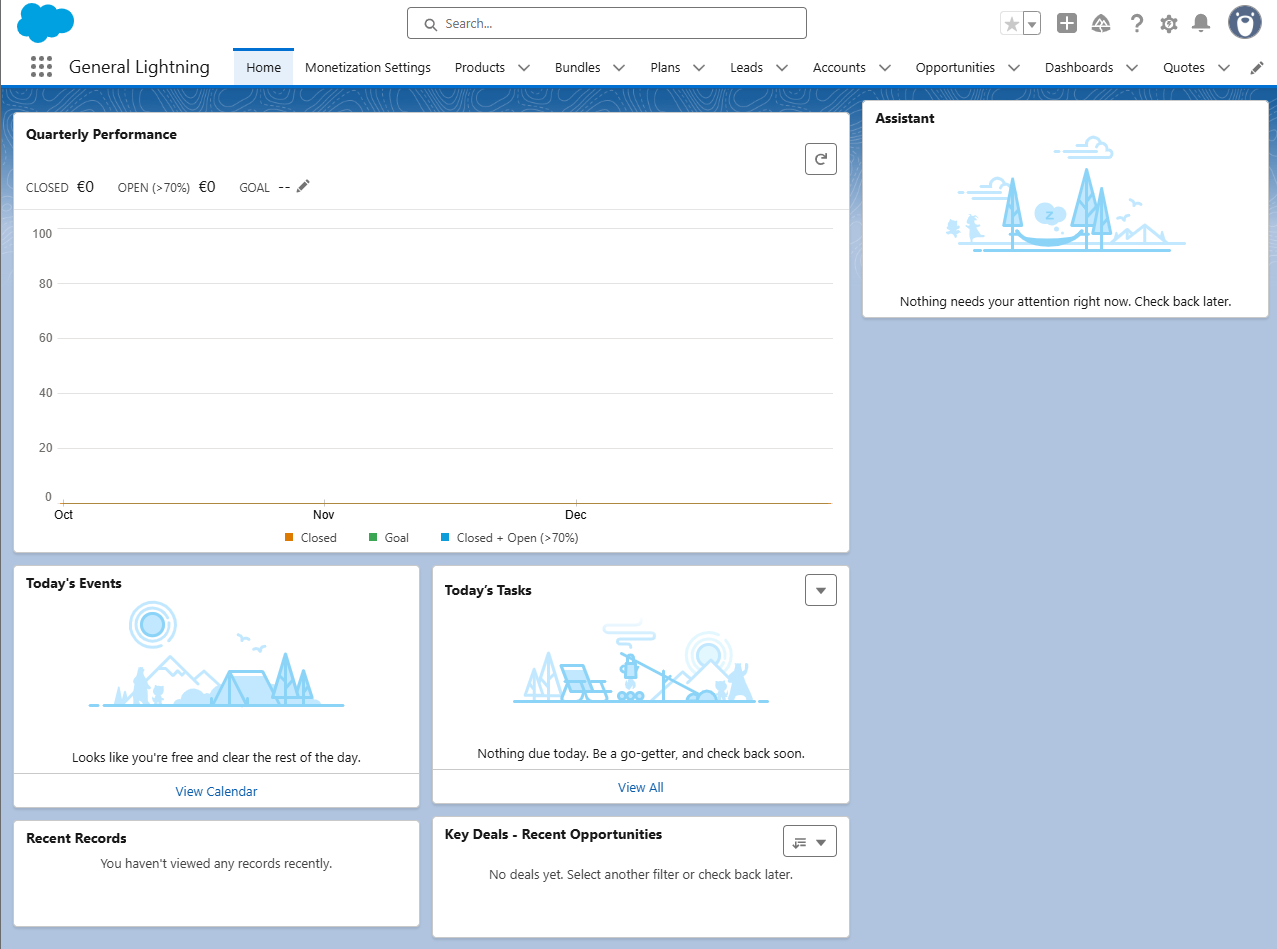Open the Key Deals filter dropdown
This screenshot has height=949, width=1277.
[809, 841]
